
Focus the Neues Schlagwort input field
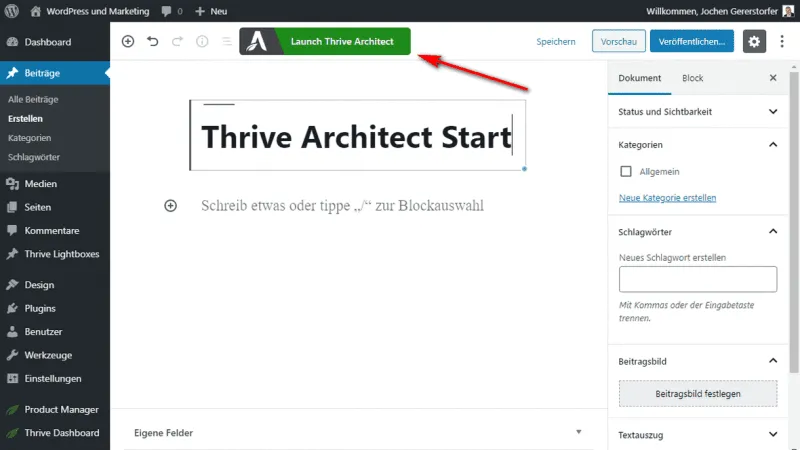(x=698, y=279)
